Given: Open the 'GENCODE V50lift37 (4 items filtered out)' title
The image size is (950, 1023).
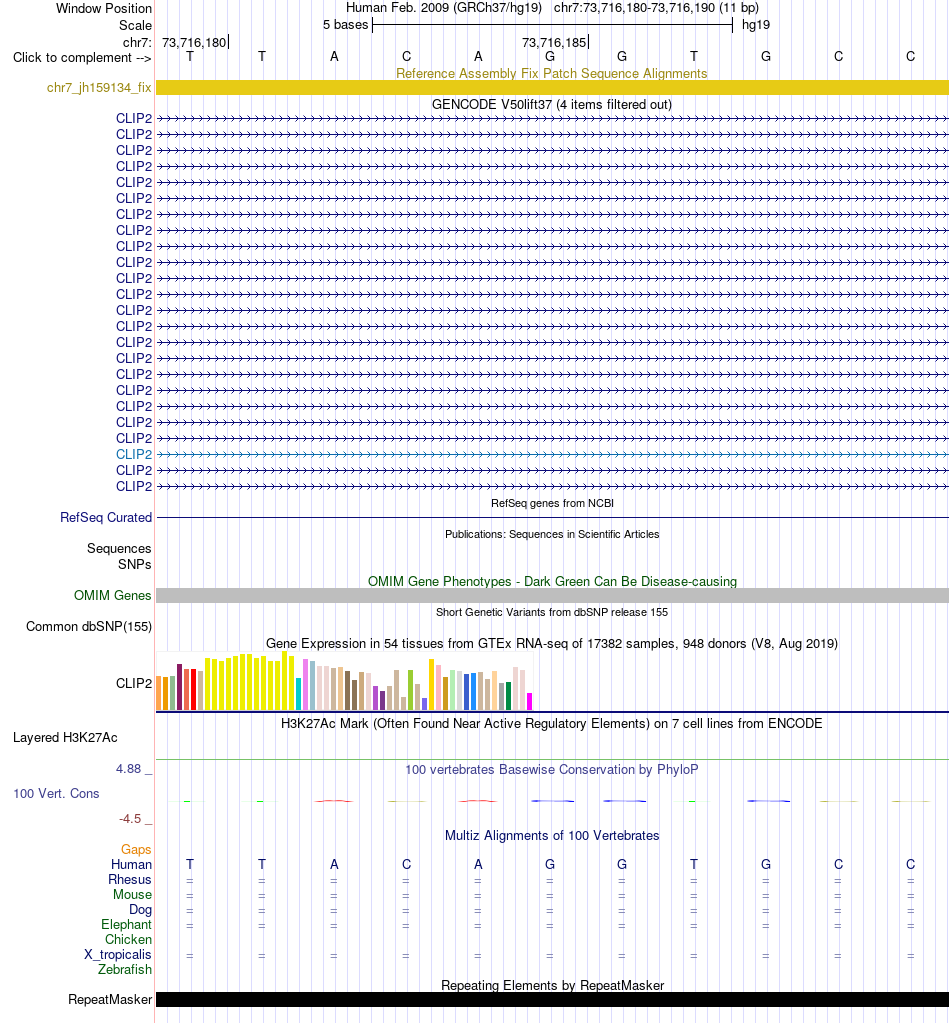Looking at the screenshot, I should click(552, 104).
